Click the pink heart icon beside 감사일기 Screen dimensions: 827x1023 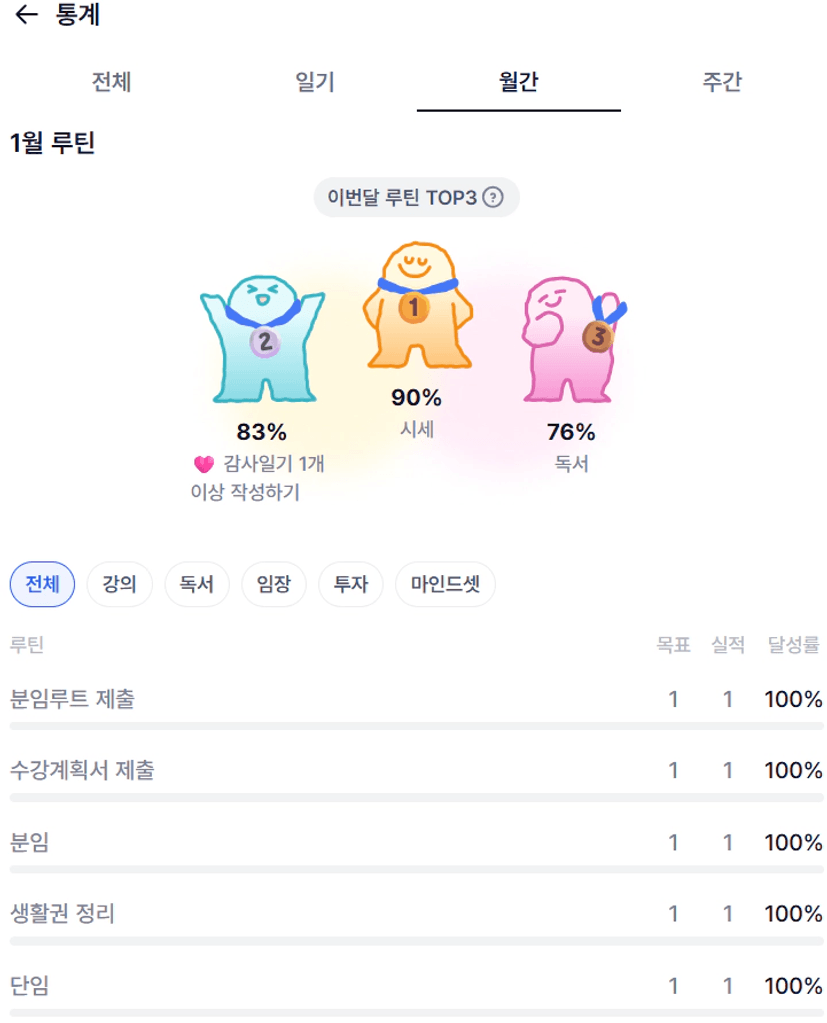coord(203,464)
